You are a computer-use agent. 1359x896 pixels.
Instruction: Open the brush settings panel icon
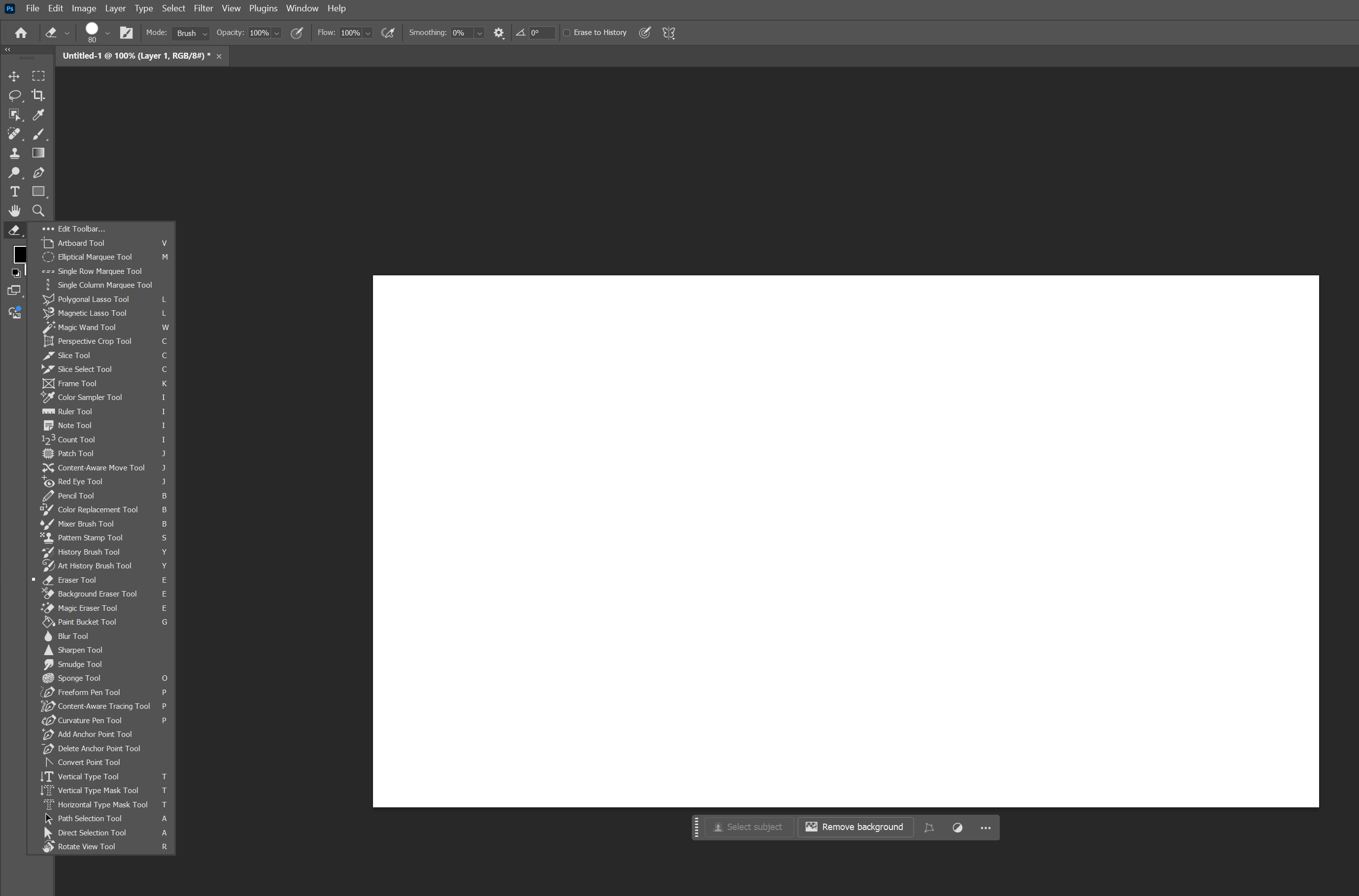tap(126, 33)
